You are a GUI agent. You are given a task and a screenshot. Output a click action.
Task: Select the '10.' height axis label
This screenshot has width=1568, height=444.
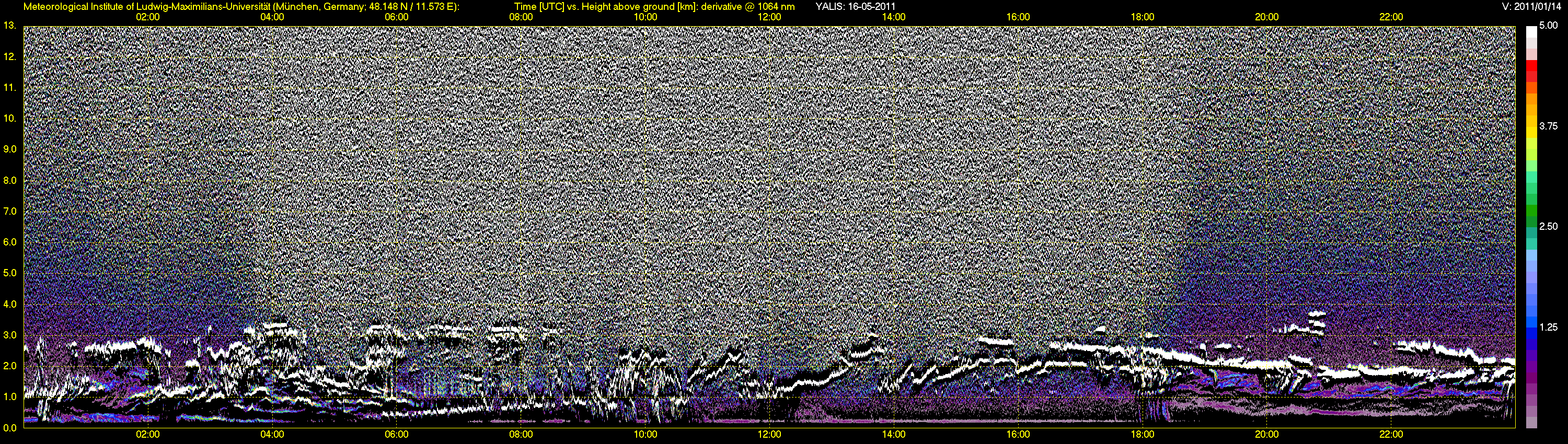pos(10,118)
